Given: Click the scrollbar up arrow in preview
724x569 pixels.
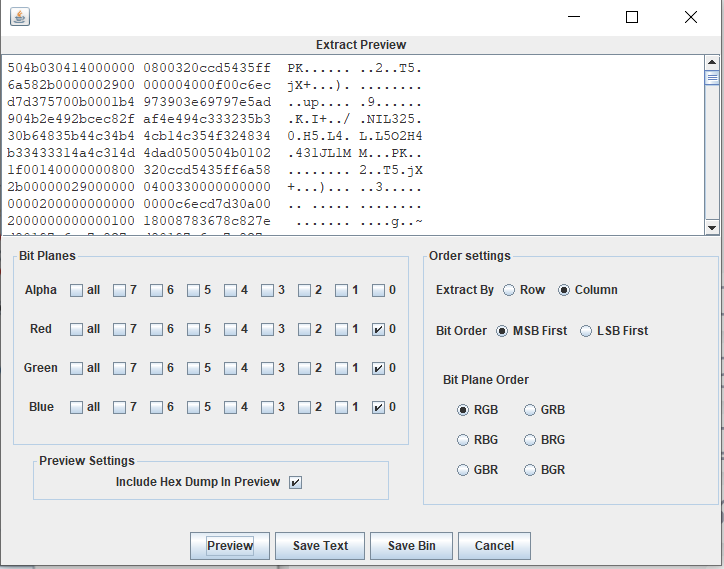Looking at the screenshot, I should point(712,62).
